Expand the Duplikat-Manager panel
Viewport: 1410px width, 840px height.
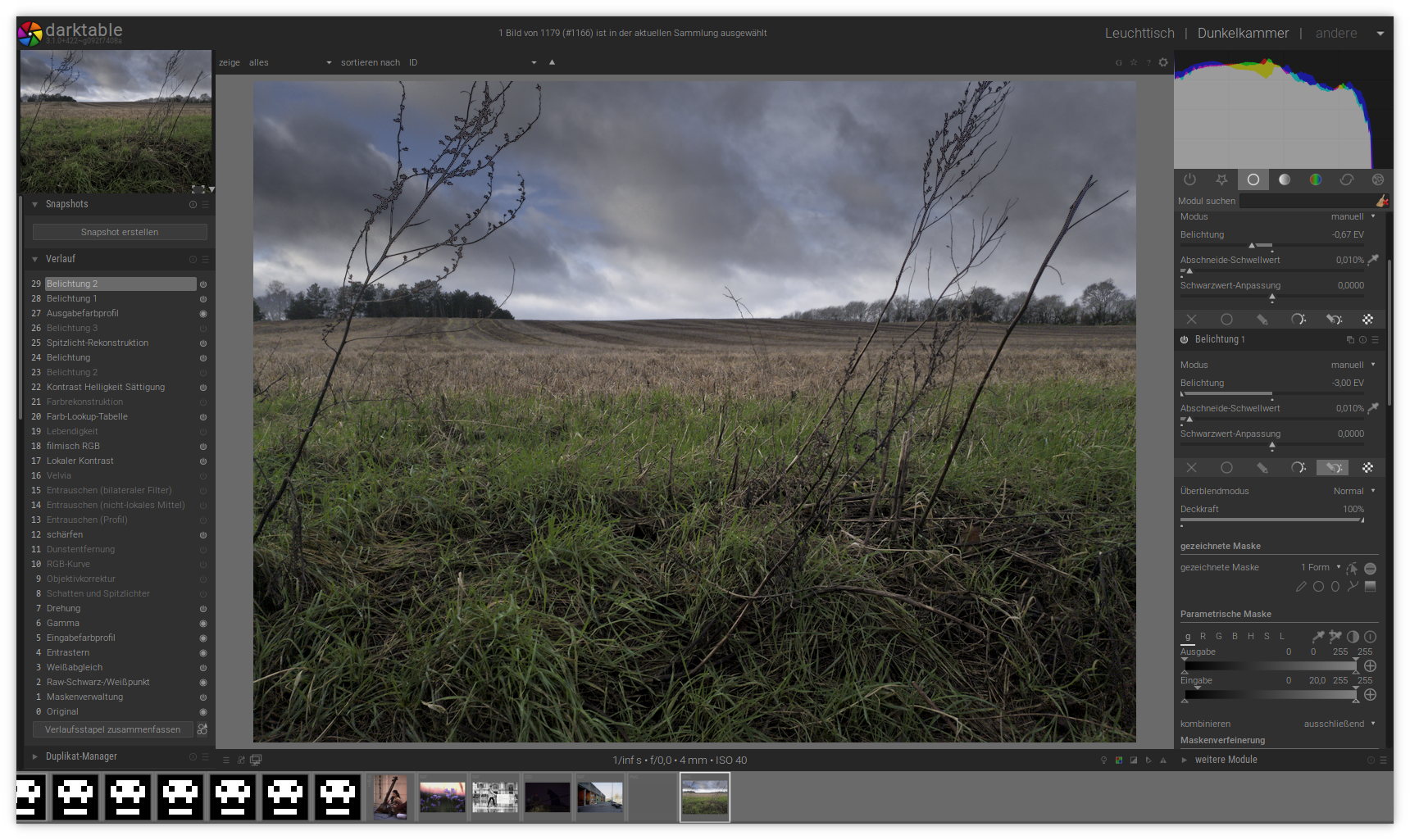[x=35, y=756]
